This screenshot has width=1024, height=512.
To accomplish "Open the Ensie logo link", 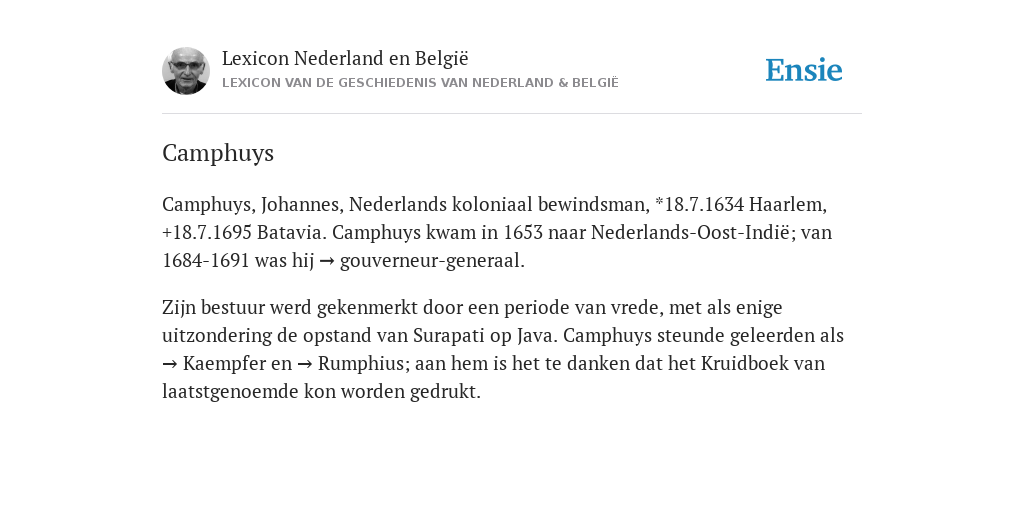I will [x=803, y=71].
